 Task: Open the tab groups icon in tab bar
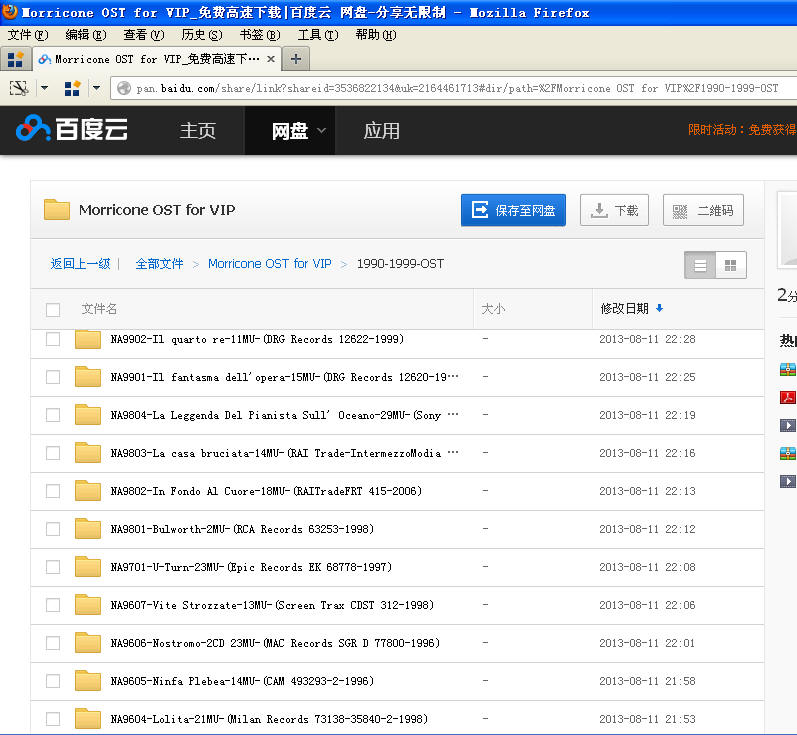[15, 59]
